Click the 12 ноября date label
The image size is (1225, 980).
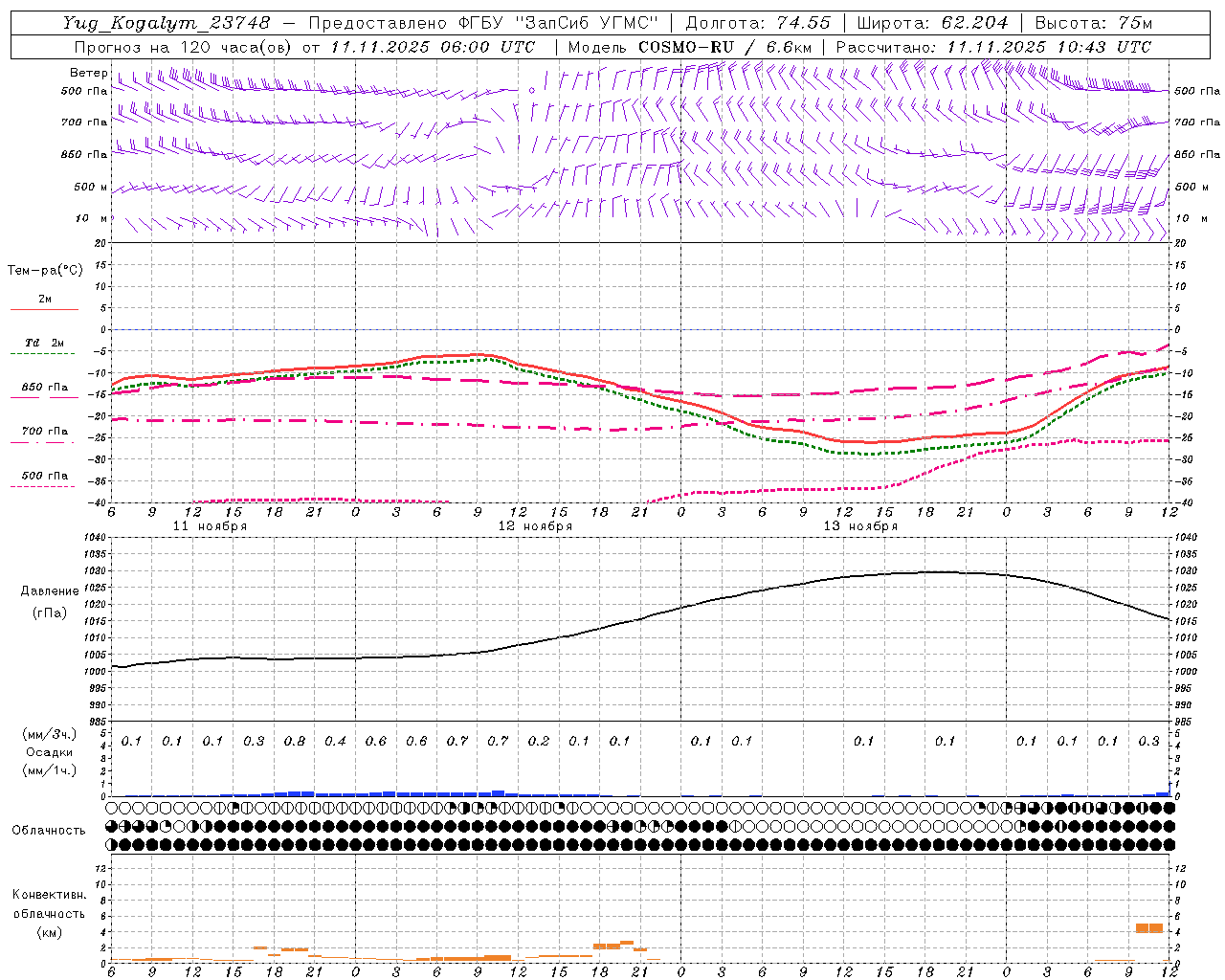(x=535, y=526)
